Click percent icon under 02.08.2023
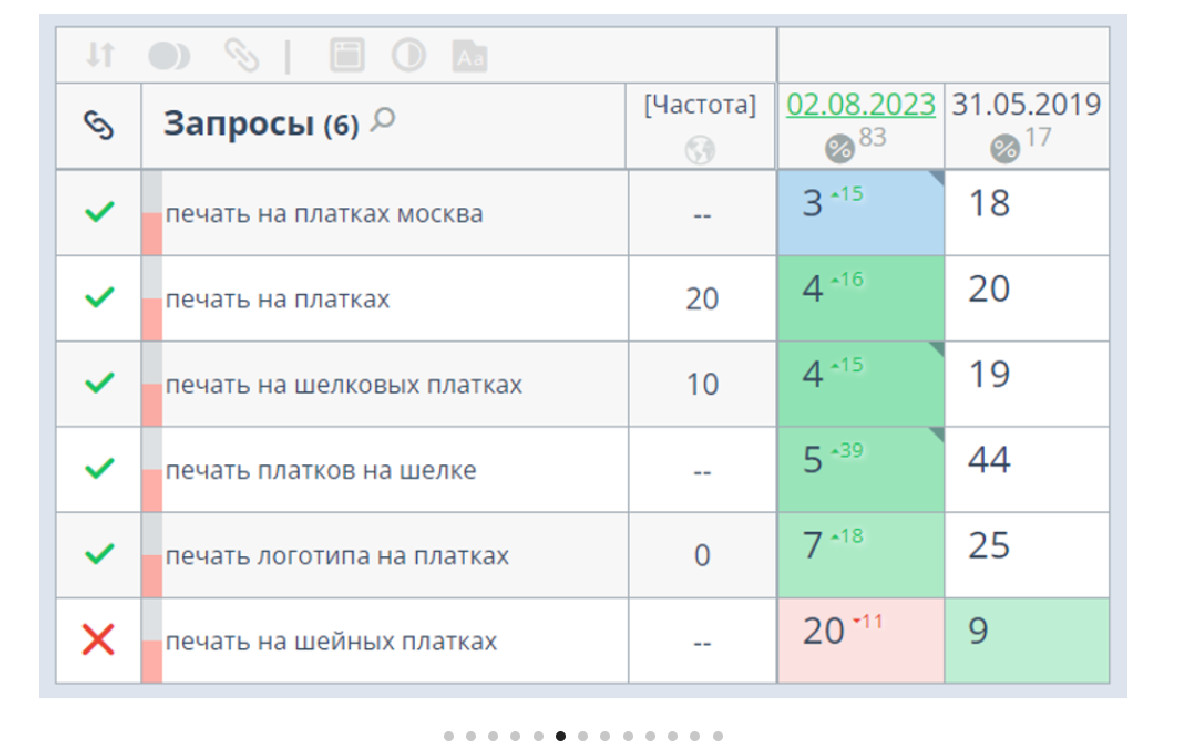The width and height of the screenshot is (1200, 755). (x=839, y=149)
